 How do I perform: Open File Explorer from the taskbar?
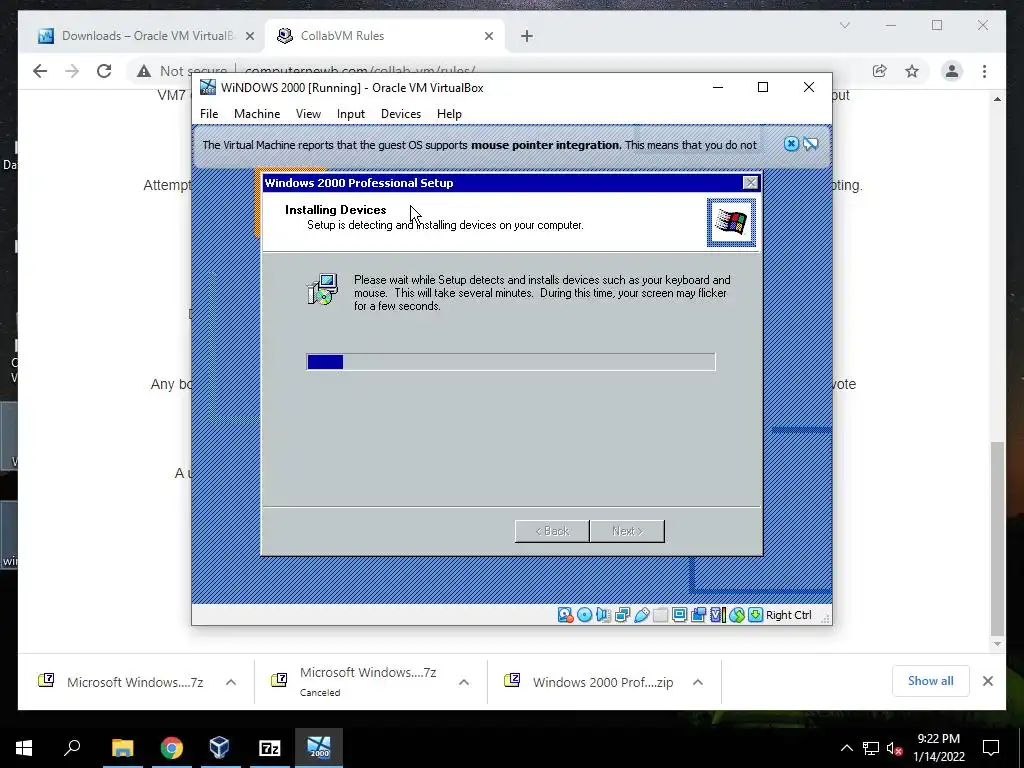pyautogui.click(x=122, y=748)
